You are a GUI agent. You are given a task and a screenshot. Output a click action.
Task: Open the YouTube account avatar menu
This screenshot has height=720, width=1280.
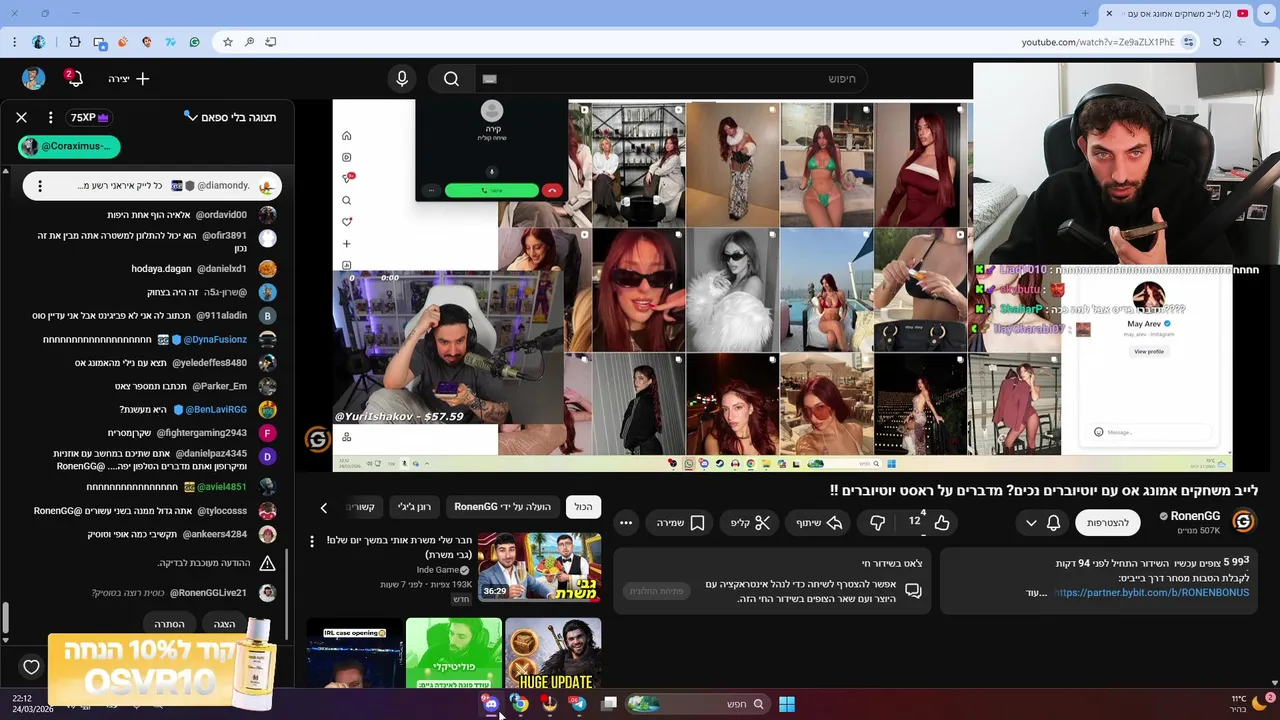click(x=34, y=78)
